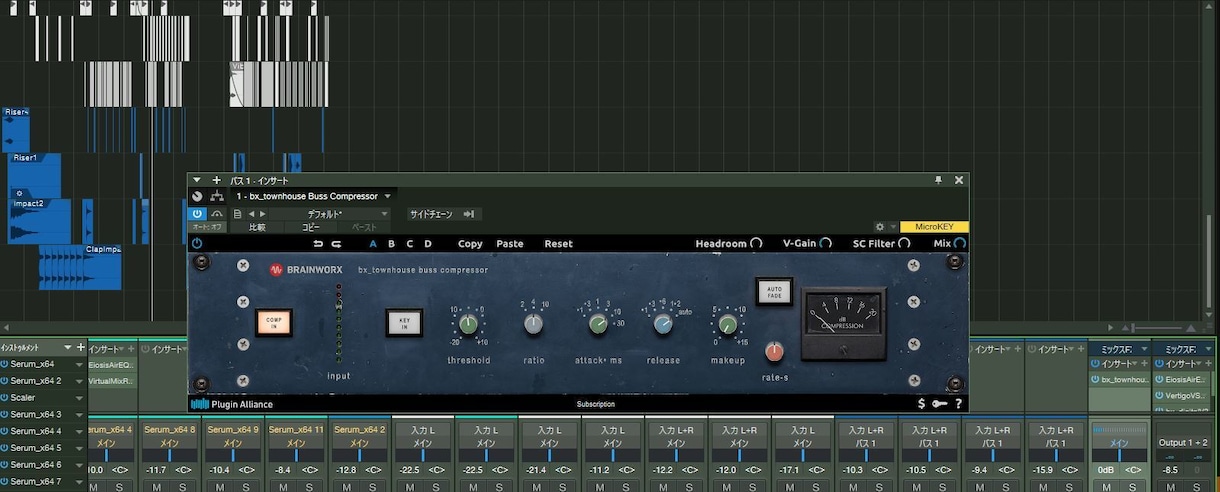Click plugin Copy button
This screenshot has width=1220, height=492.
coord(470,243)
